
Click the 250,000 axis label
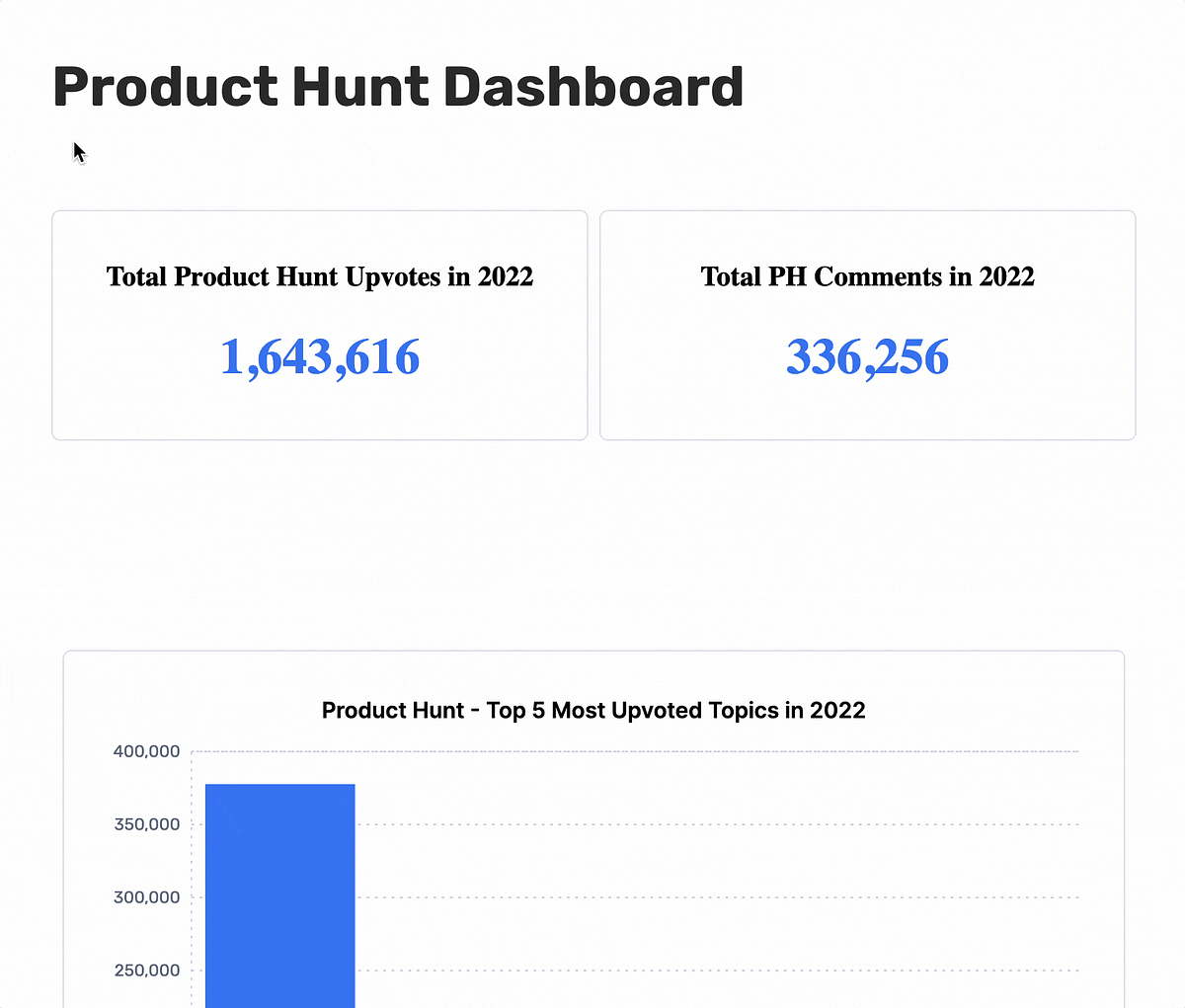click(x=146, y=969)
